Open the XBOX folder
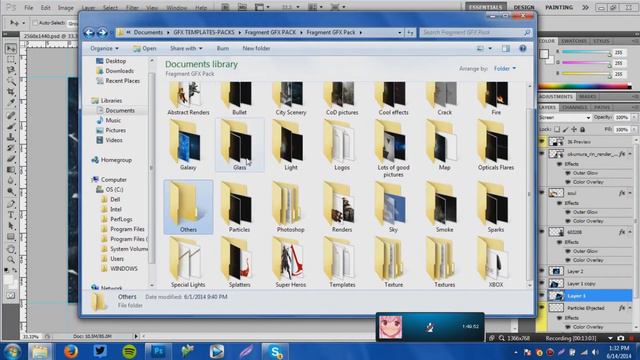Image resolution: width=640 pixels, height=360 pixels. pos(496,262)
